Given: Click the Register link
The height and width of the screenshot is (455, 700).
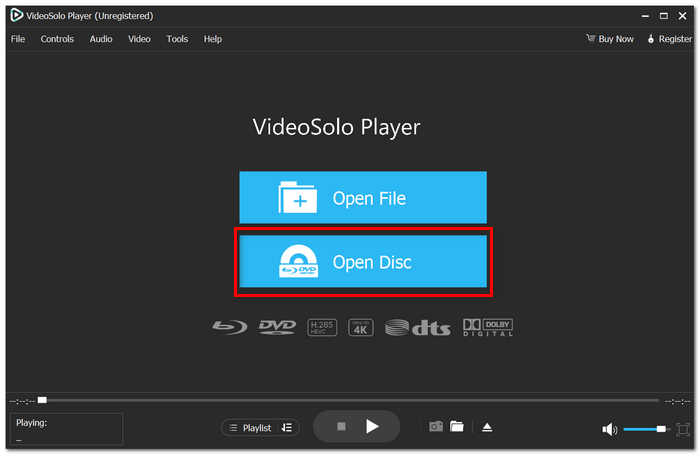Looking at the screenshot, I should [x=669, y=39].
